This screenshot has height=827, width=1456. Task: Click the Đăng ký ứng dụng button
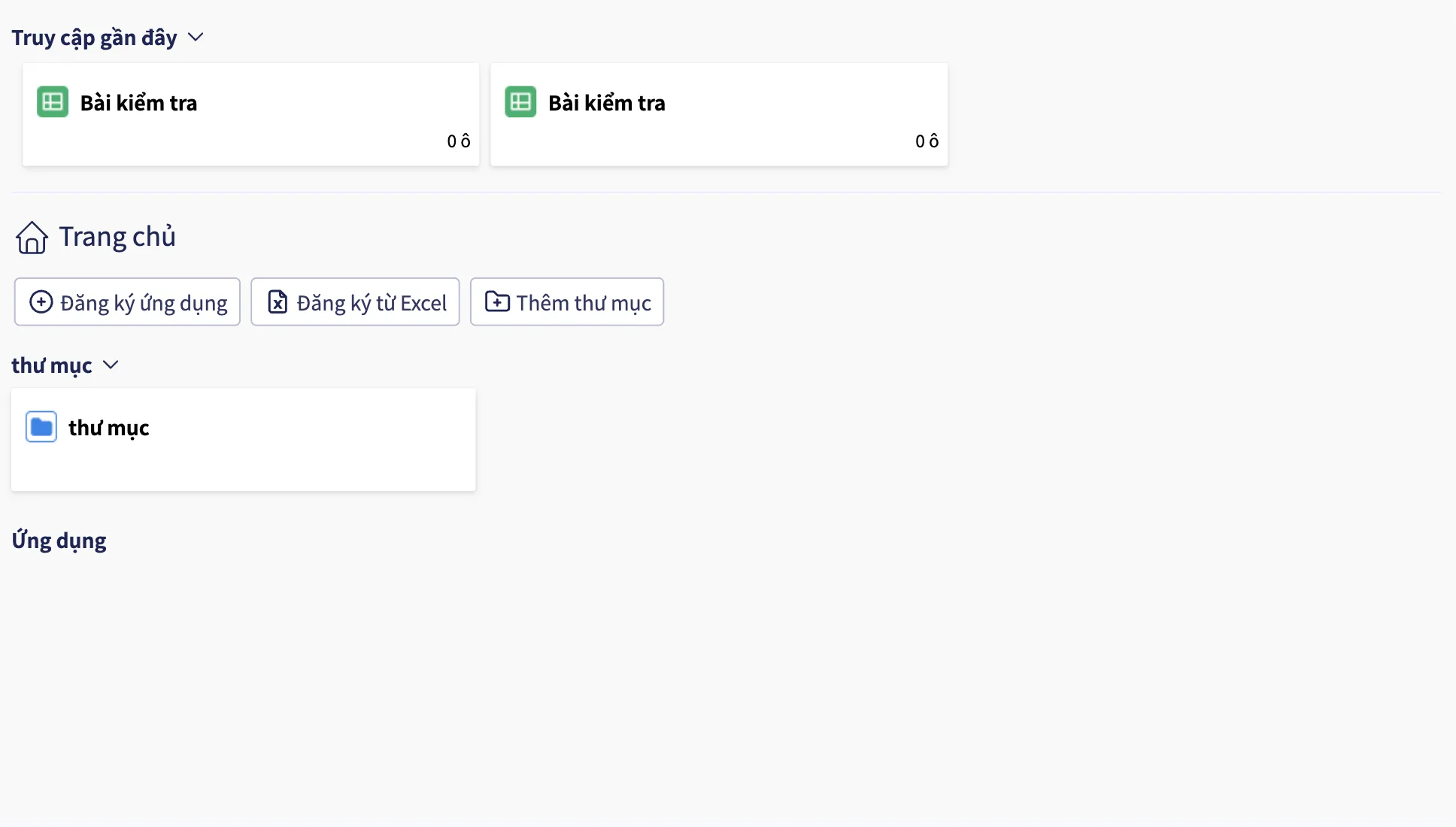click(127, 302)
